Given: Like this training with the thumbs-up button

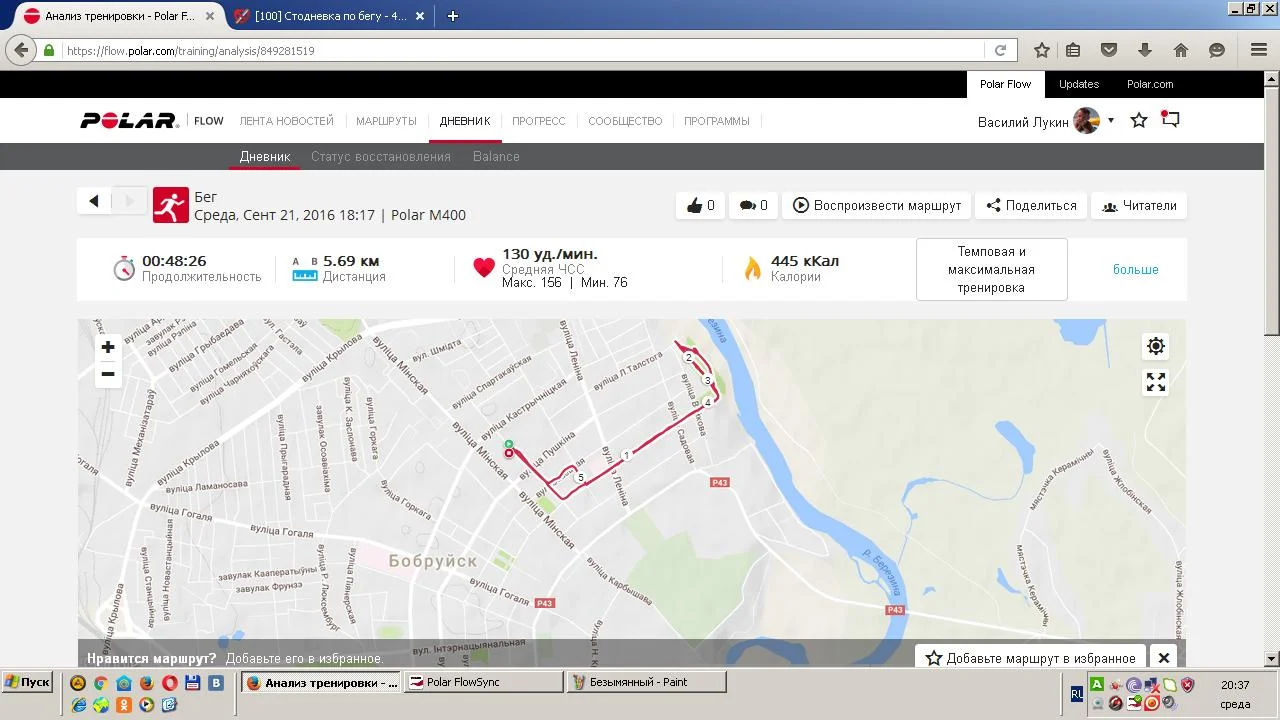Looking at the screenshot, I should (x=700, y=205).
